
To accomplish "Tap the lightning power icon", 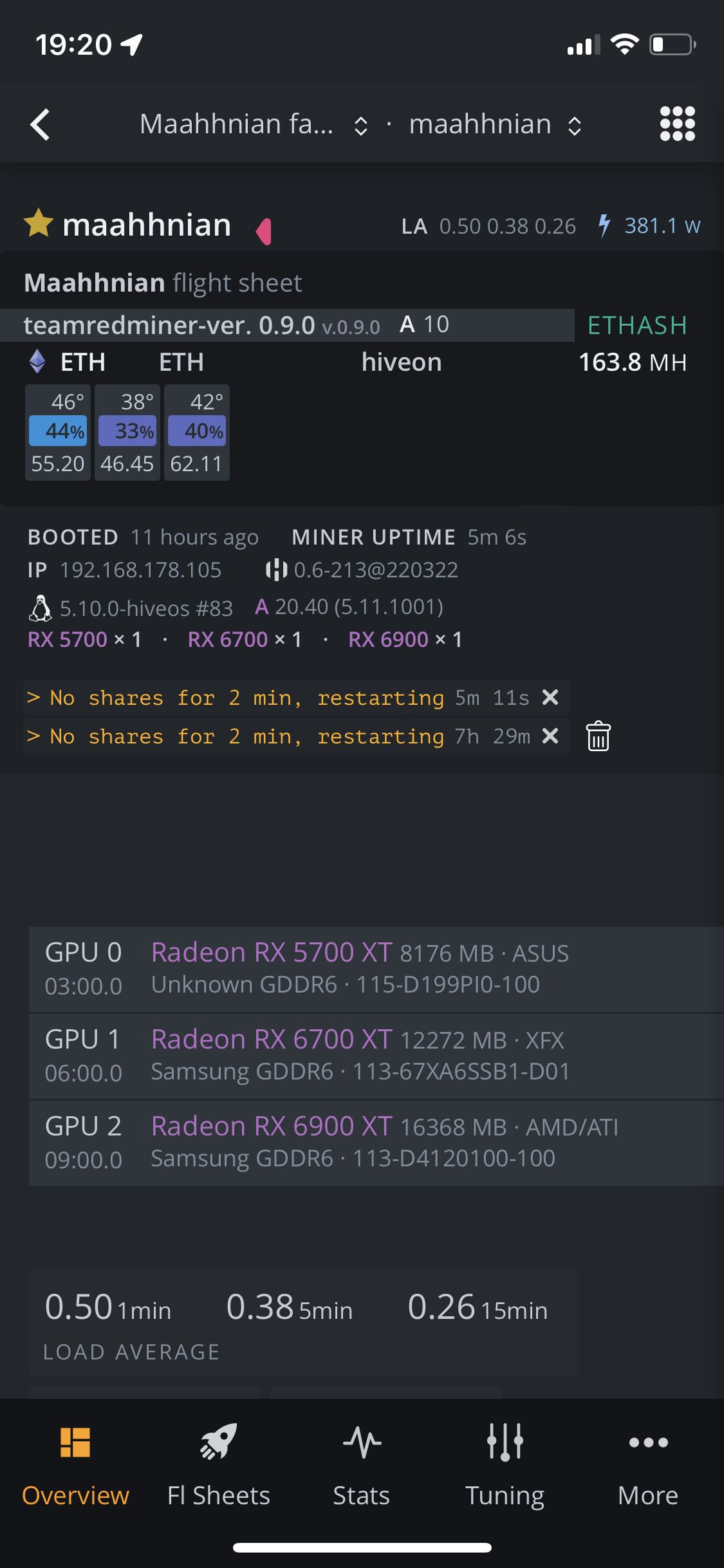I will (604, 226).
